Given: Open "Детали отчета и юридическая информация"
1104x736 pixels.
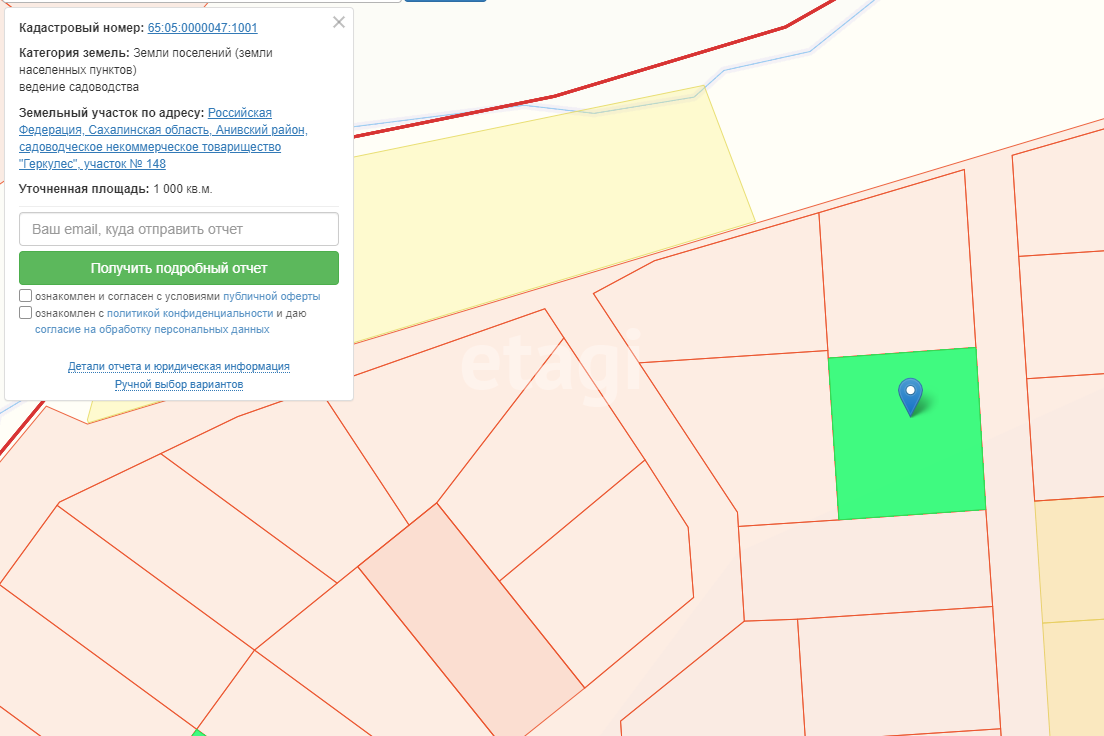Looking at the screenshot, I should 179,366.
